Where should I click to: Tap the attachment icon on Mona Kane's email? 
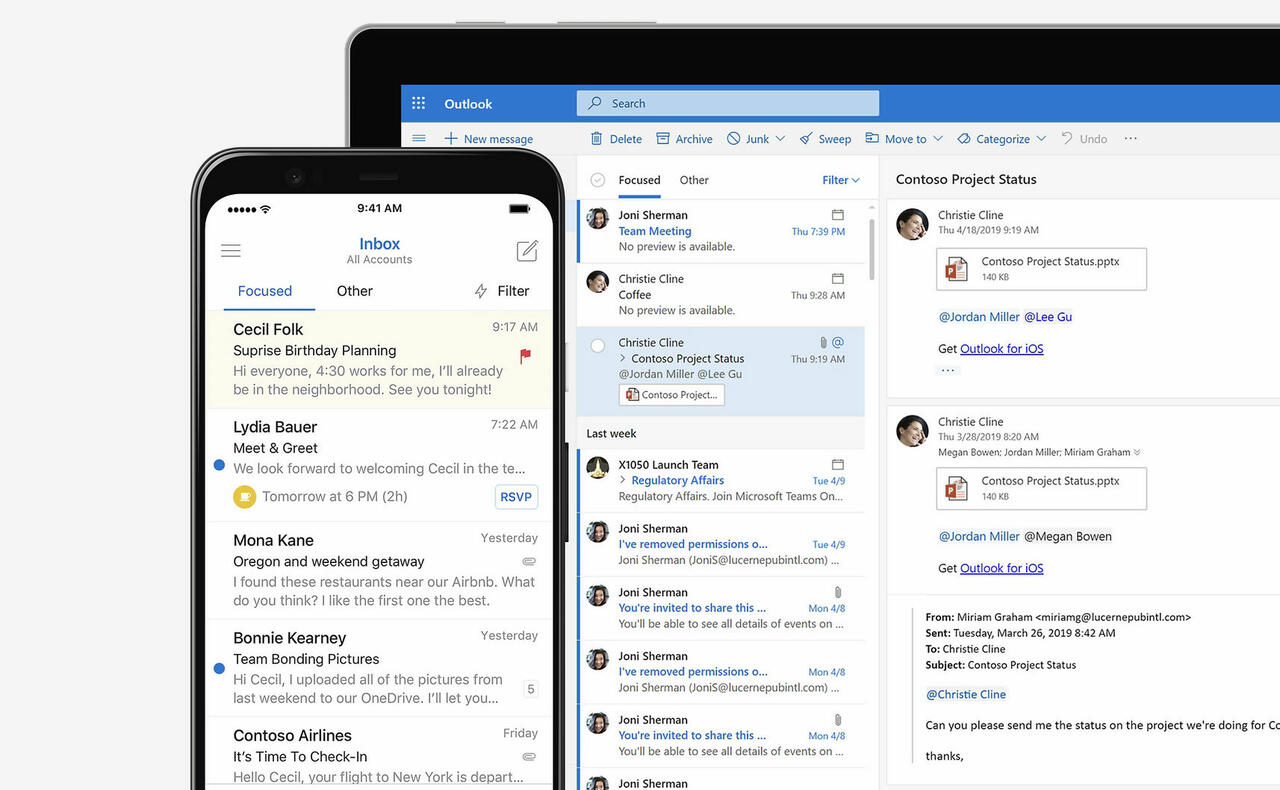point(529,562)
